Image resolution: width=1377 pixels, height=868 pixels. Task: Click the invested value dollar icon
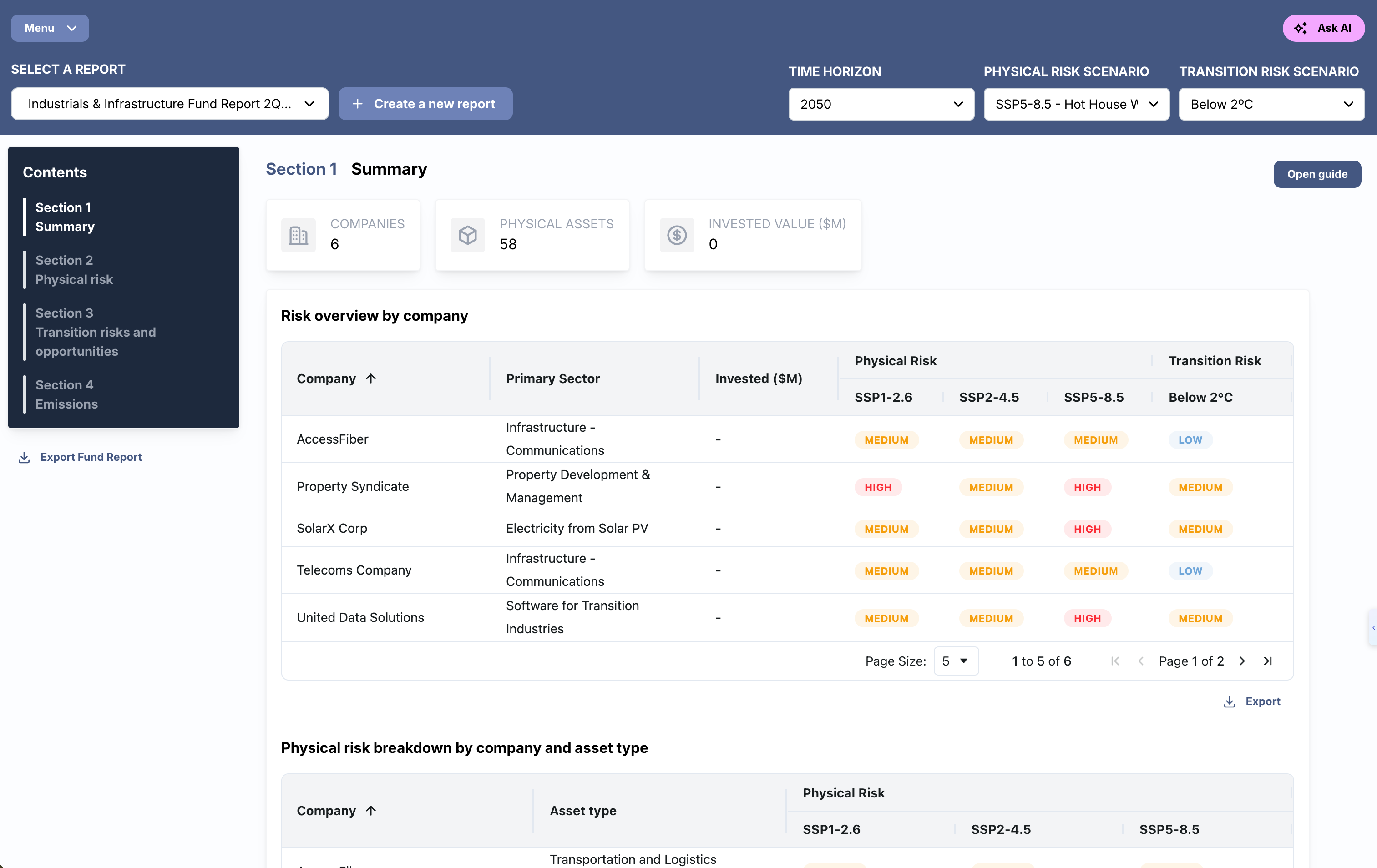coord(677,235)
